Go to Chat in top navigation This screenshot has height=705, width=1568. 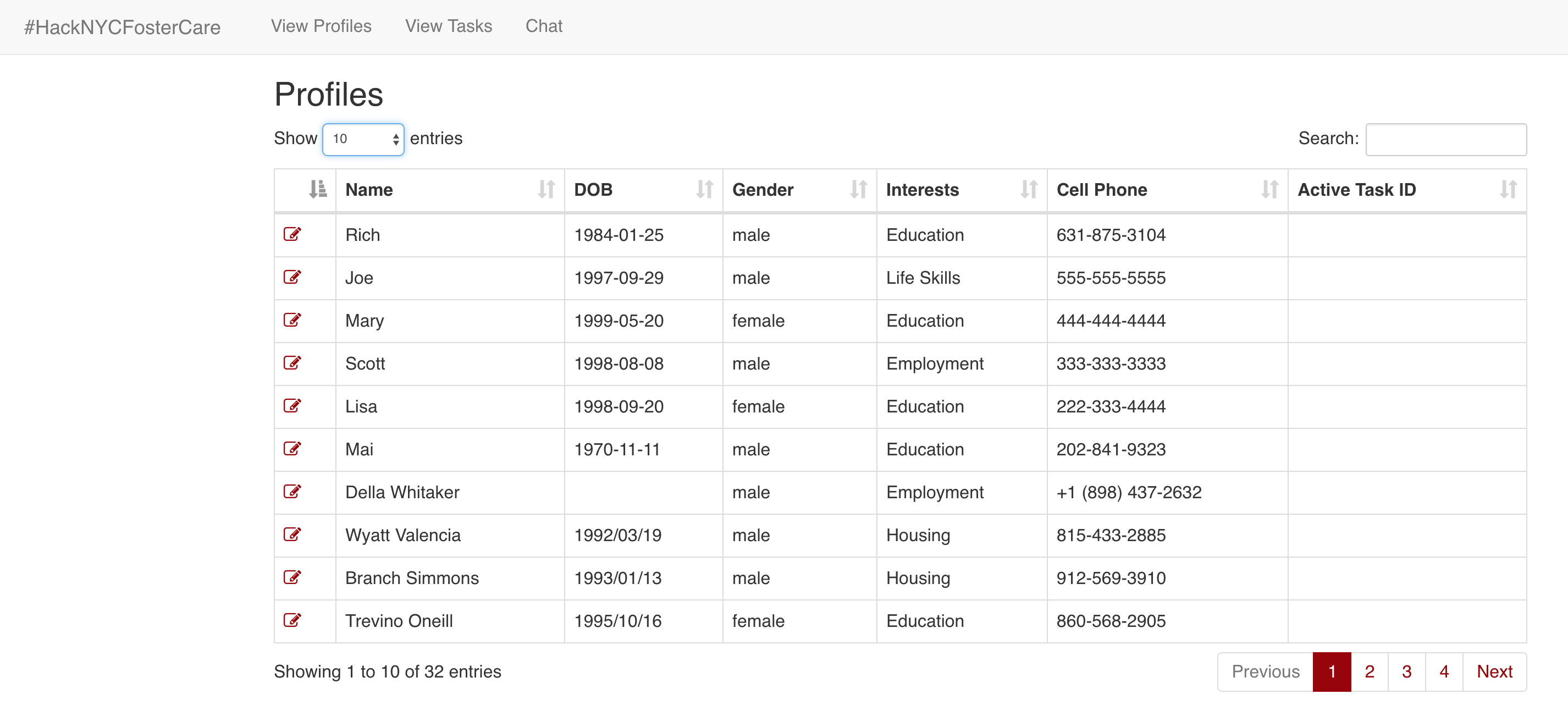click(x=544, y=26)
